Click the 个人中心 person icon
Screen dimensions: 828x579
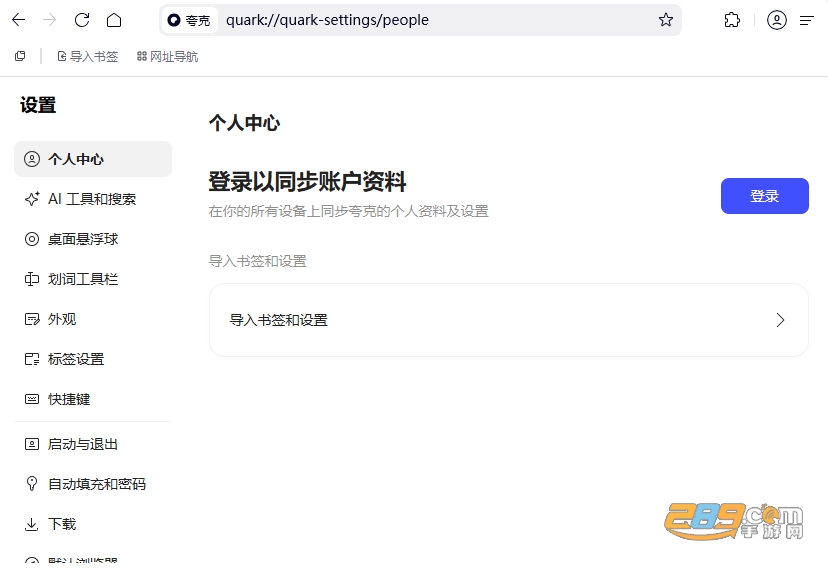coord(32,159)
